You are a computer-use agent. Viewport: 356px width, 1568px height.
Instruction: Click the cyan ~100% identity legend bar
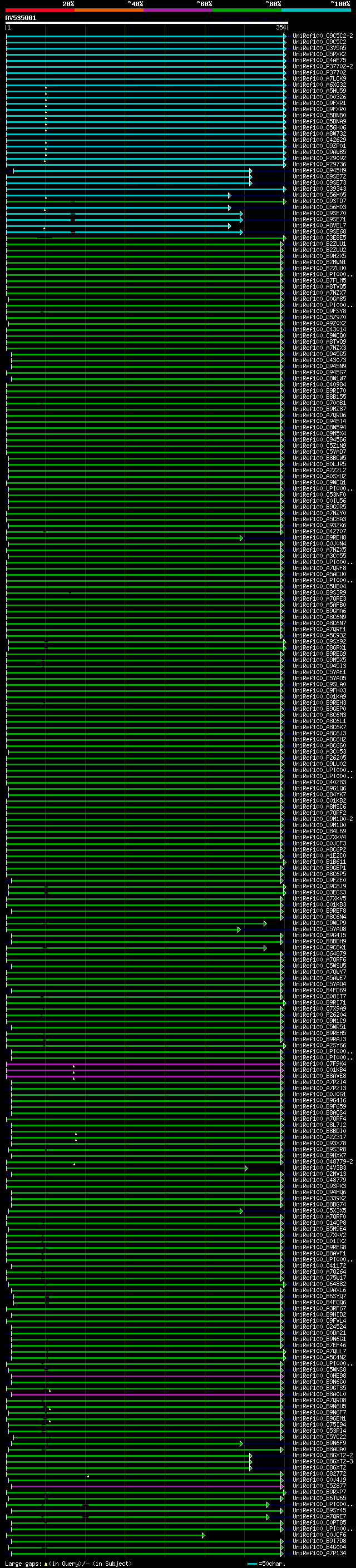[x=316, y=10]
